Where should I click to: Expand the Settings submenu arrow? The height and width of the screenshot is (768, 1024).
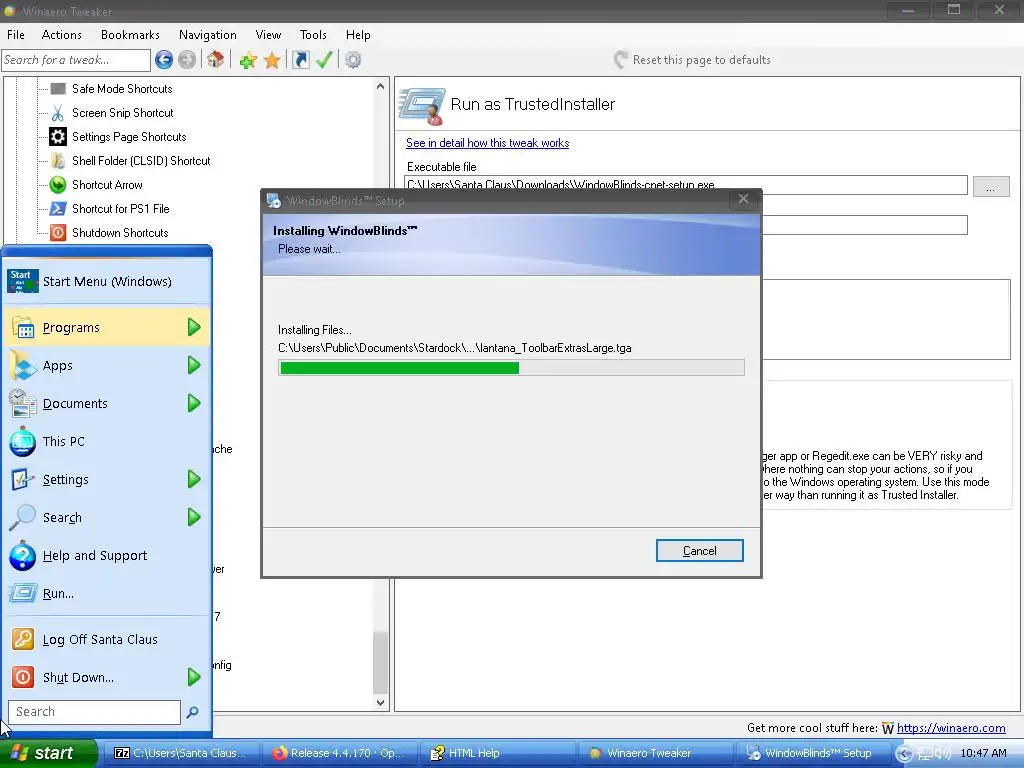point(194,479)
